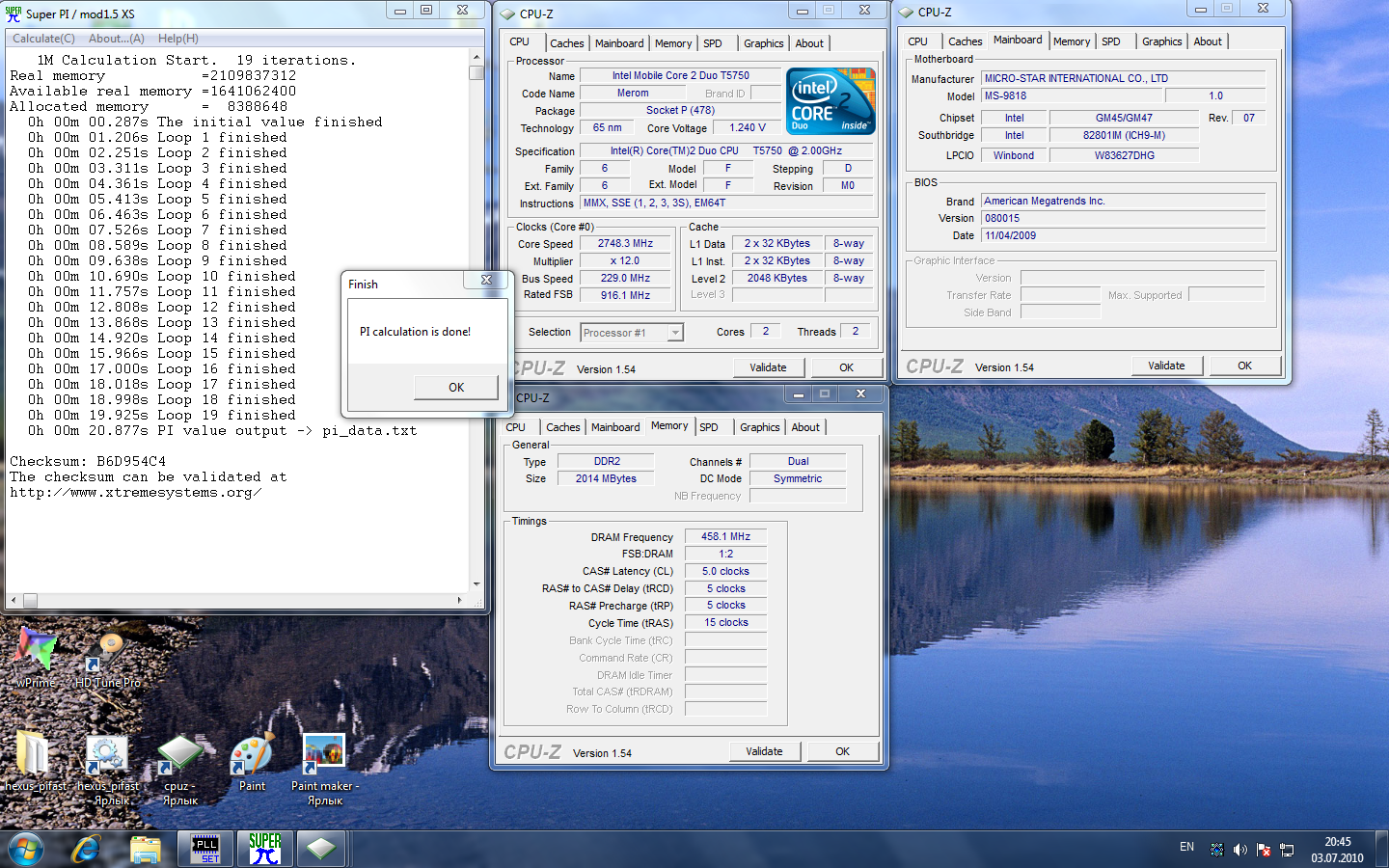This screenshot has width=1389, height=868.
Task: Click Name field Intel Mobile Core 2 Duo T5750
Action: [x=680, y=75]
